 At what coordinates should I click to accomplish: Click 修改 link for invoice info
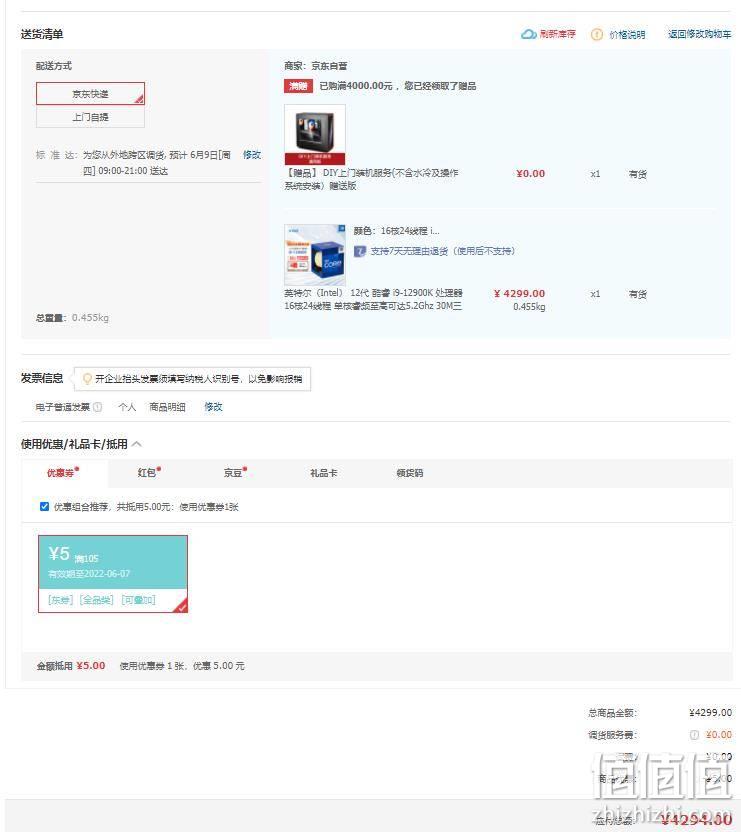coord(213,407)
